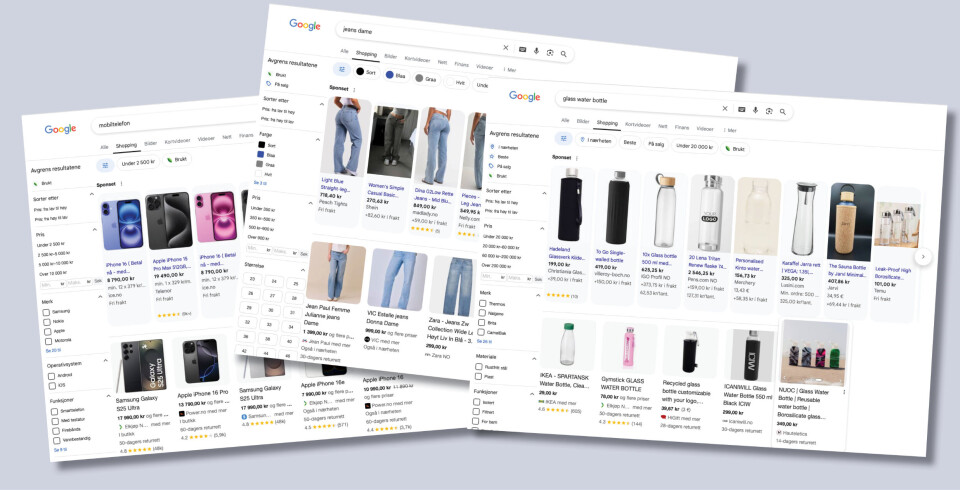Clear the 'jeans dame' search with X
Viewport: 960px width, 490px height.
coord(506,48)
